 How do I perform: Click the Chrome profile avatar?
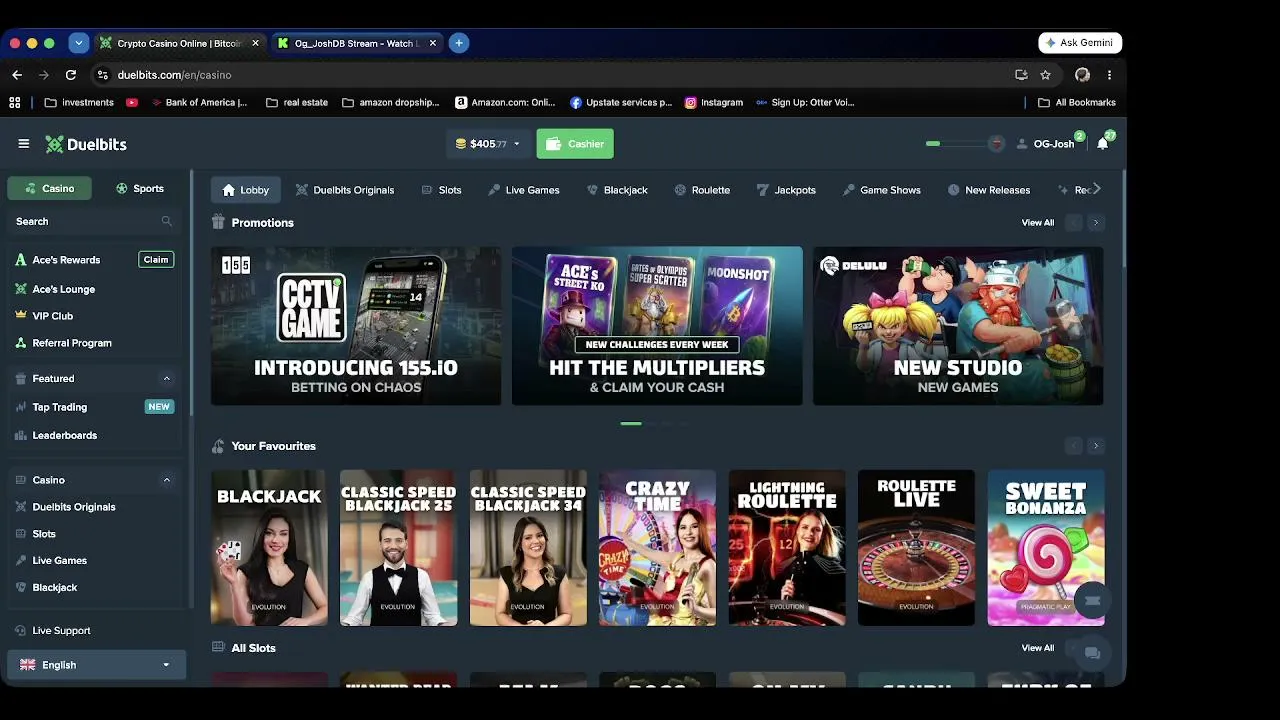1082,75
